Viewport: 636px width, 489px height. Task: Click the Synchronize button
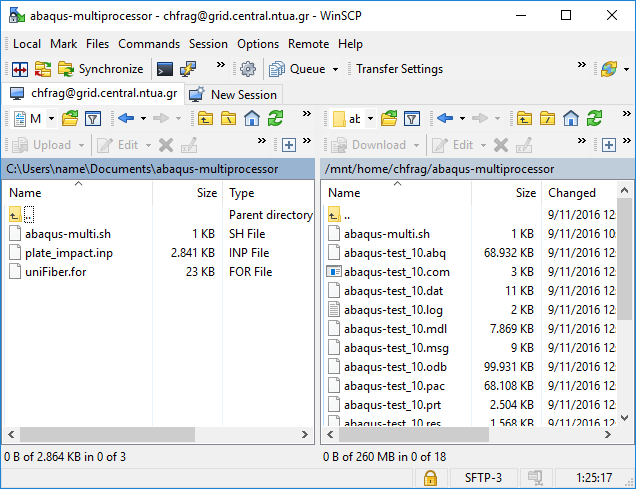(x=101, y=69)
